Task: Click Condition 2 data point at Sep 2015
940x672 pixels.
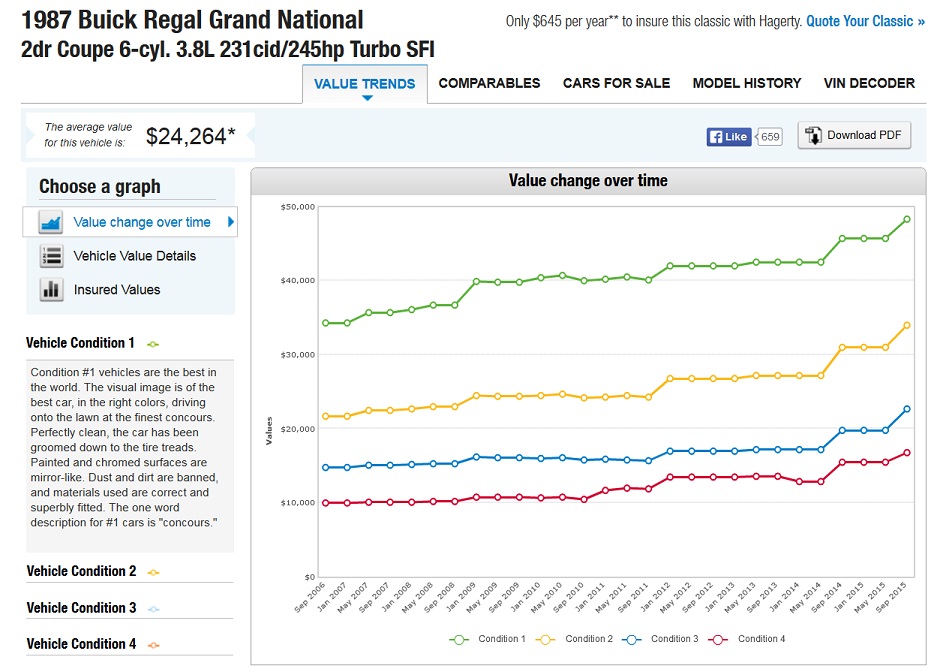Action: [x=907, y=326]
